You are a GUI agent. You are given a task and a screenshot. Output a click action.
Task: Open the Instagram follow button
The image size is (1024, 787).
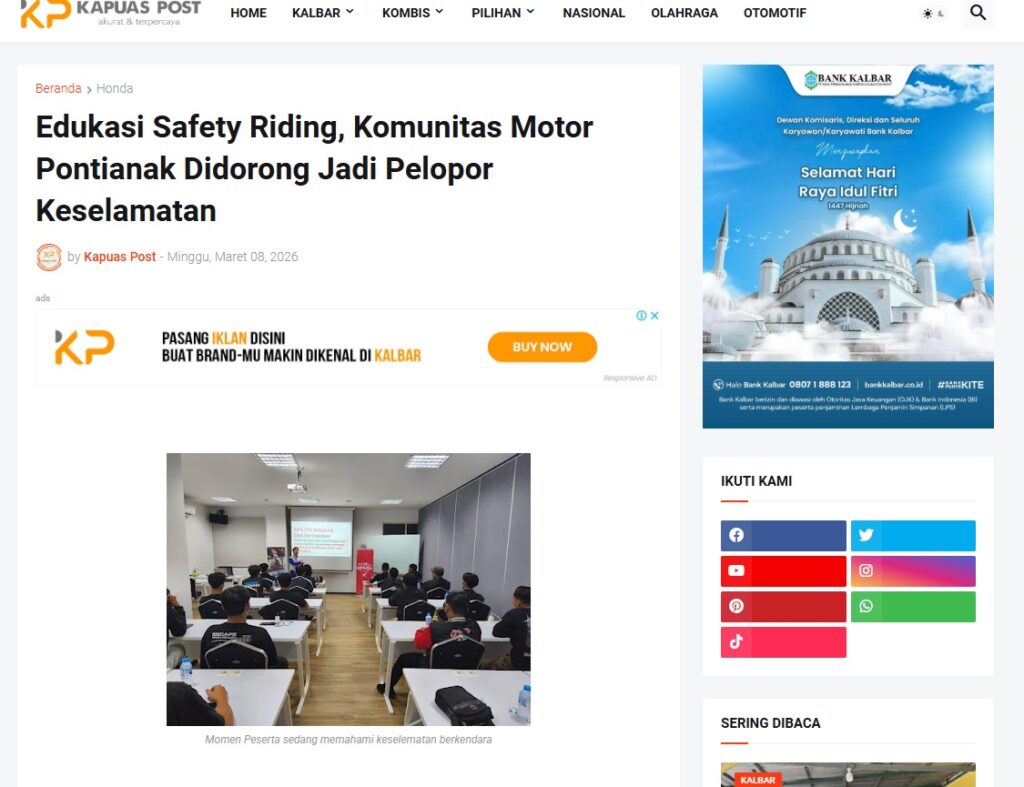(x=913, y=571)
